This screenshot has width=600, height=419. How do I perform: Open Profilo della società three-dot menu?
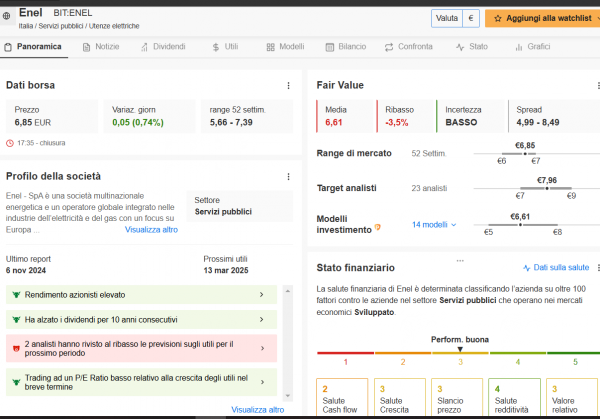pos(288,177)
